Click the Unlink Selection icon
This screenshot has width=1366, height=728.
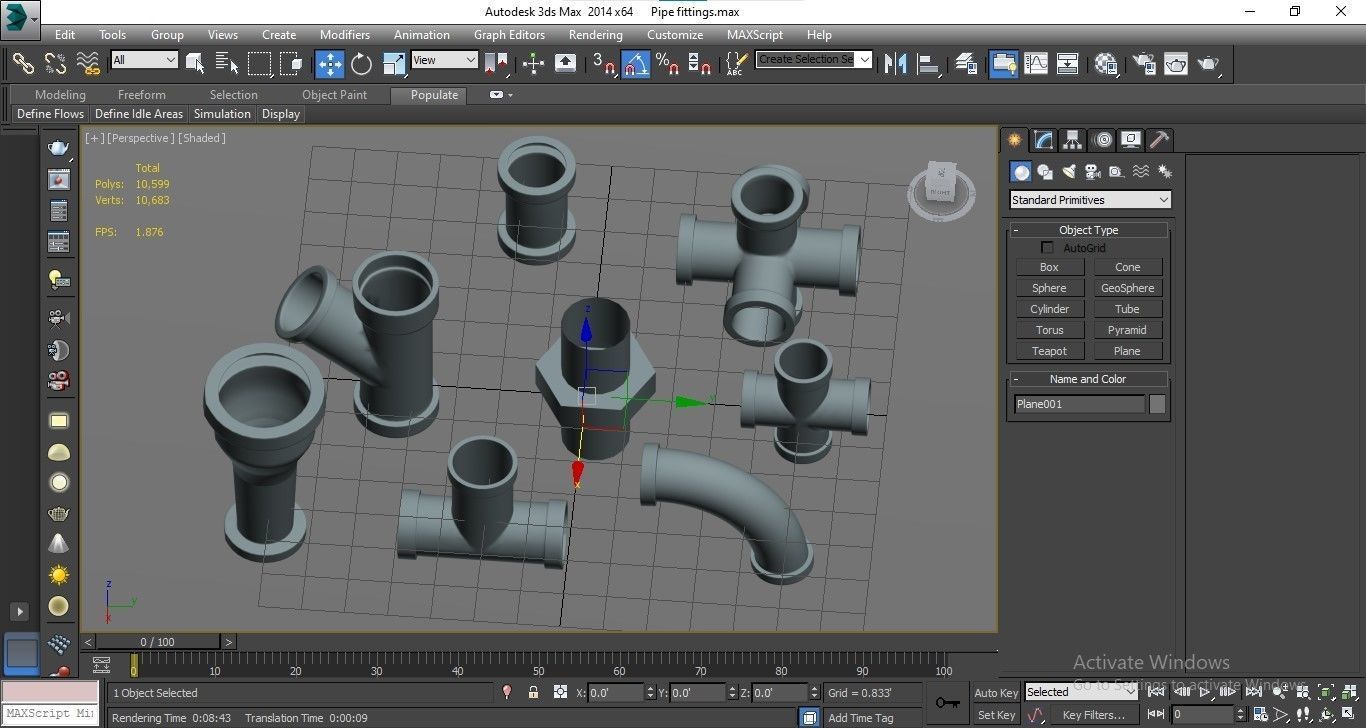click(x=55, y=63)
